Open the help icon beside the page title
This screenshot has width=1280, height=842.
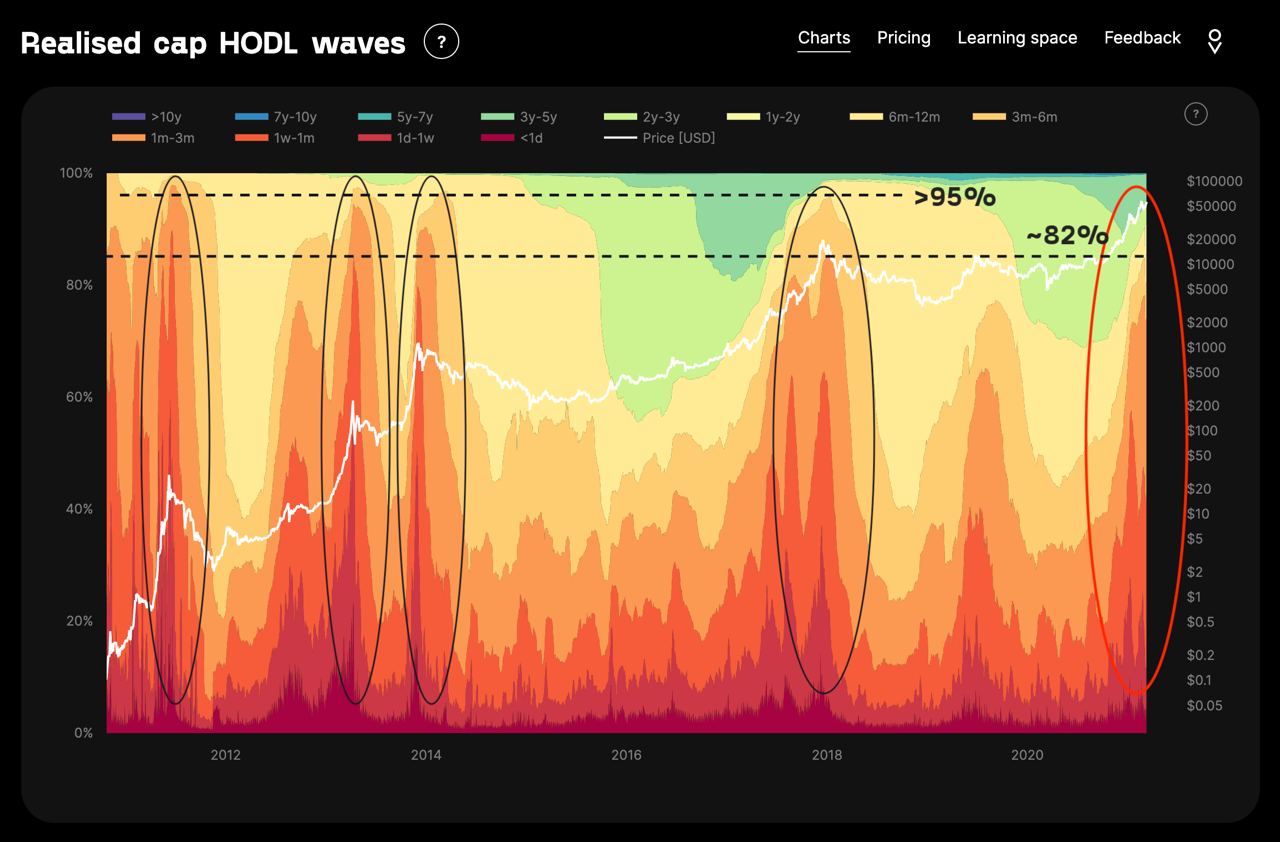(441, 41)
